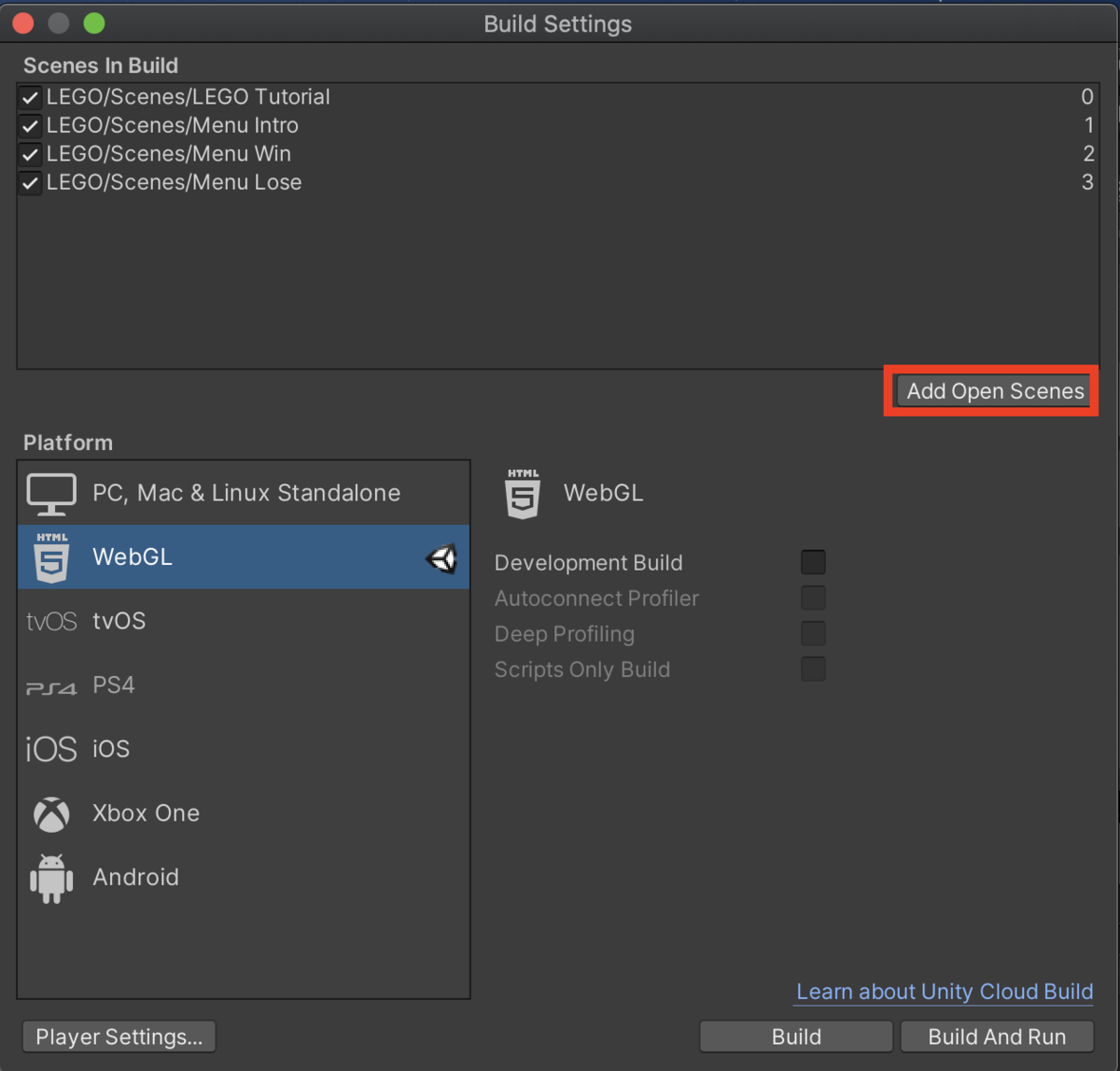Select the PC, Mac & Linux Standalone platform
Screen dimensions: 1120x1071
[x=244, y=493]
